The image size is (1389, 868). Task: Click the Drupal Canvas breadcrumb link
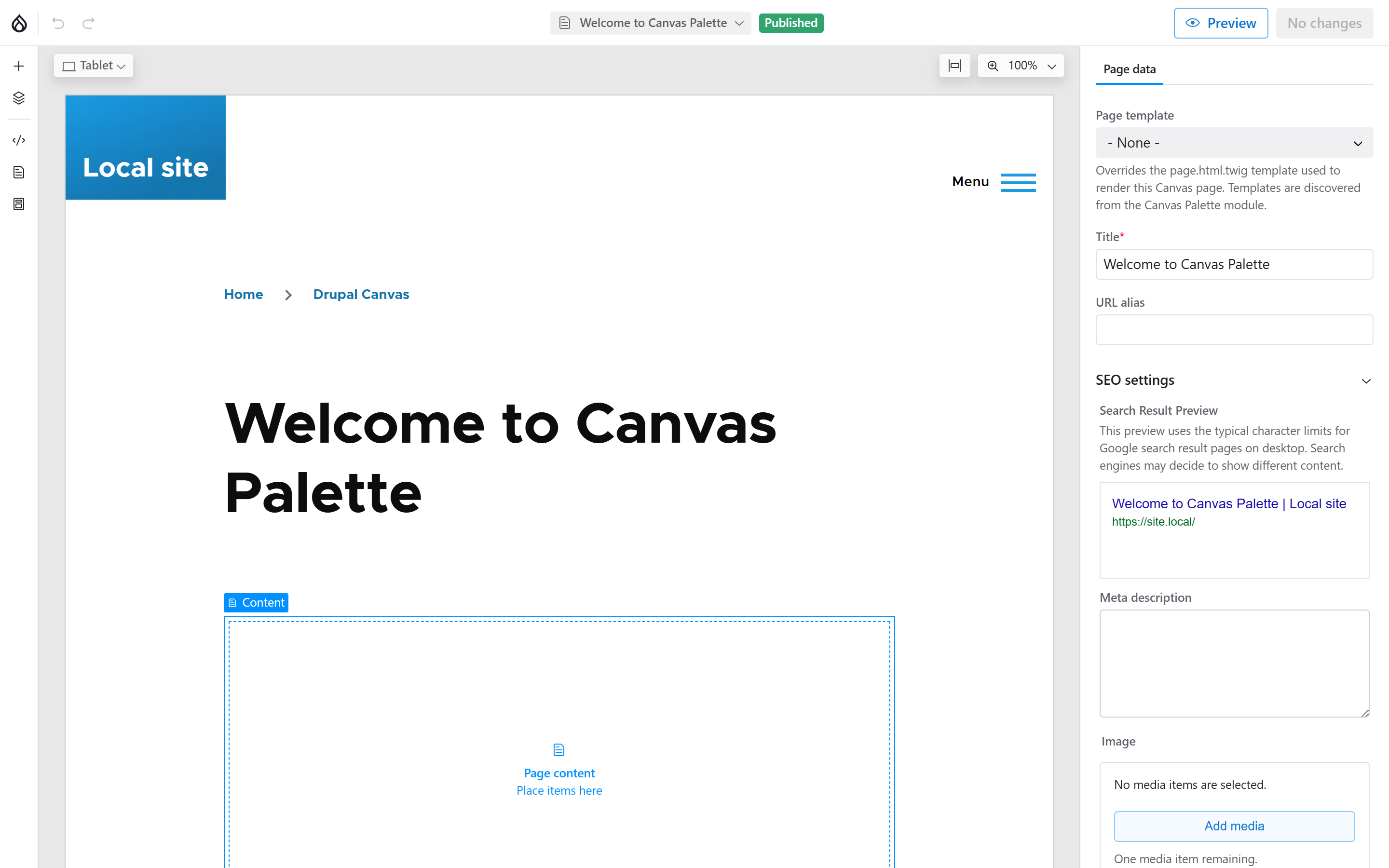(361, 295)
